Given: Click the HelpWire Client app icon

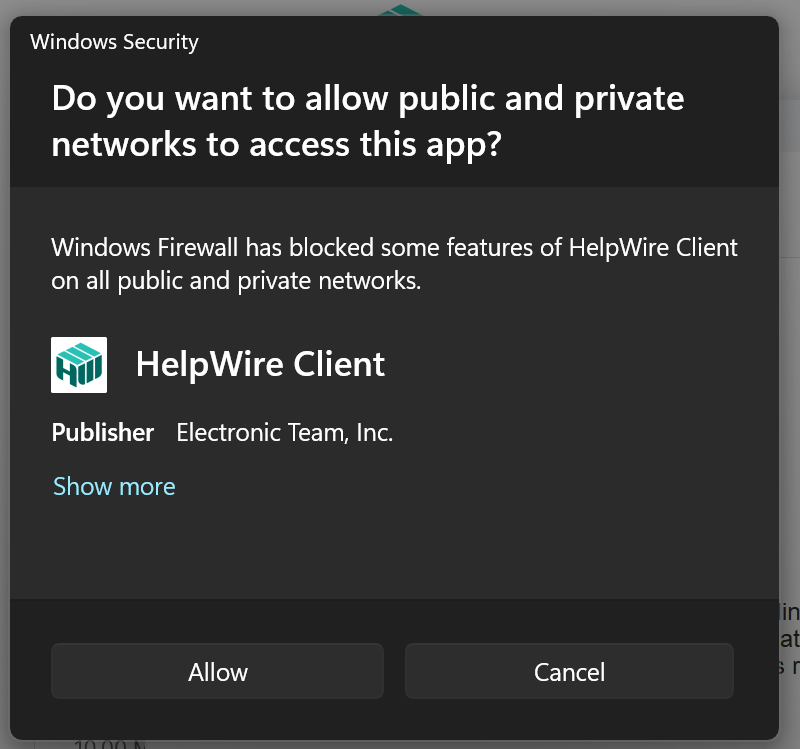Looking at the screenshot, I should click(79, 364).
